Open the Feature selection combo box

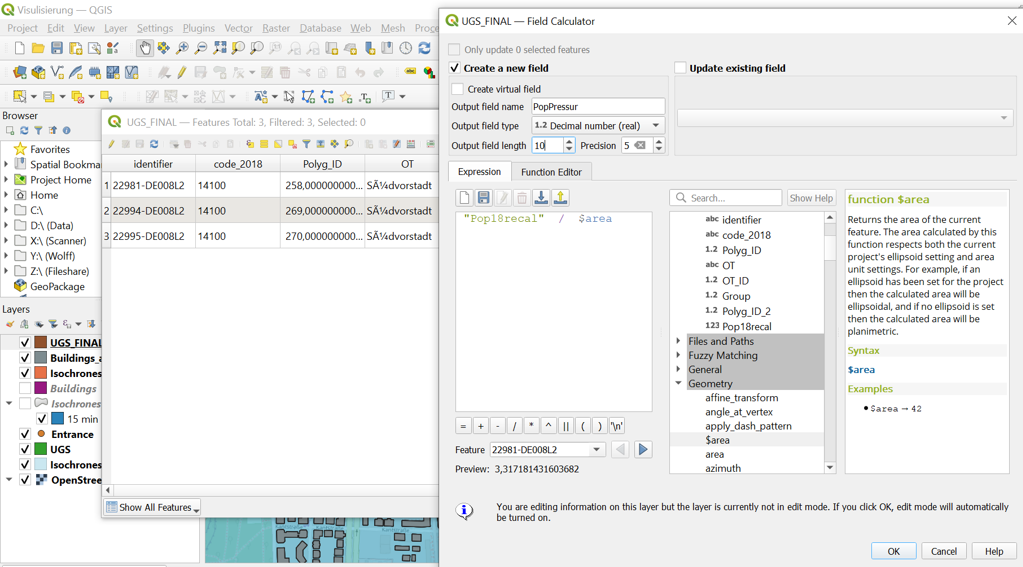click(x=546, y=450)
